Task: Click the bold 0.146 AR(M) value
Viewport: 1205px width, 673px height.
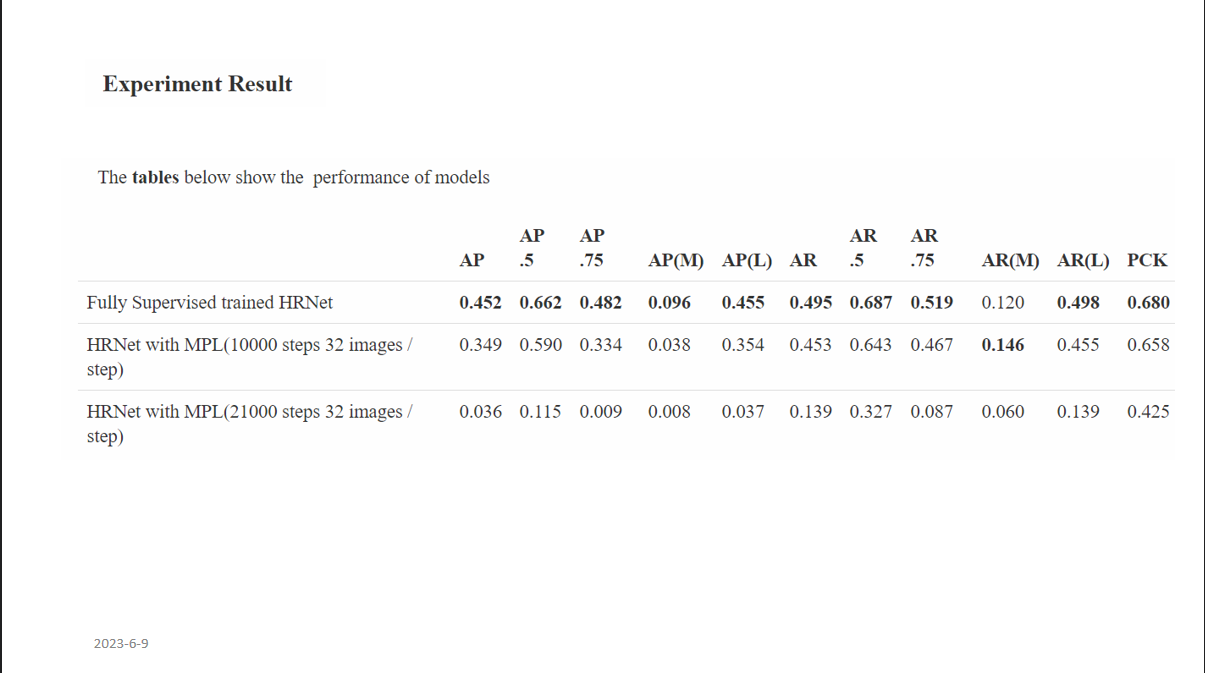Action: click(x=1003, y=344)
